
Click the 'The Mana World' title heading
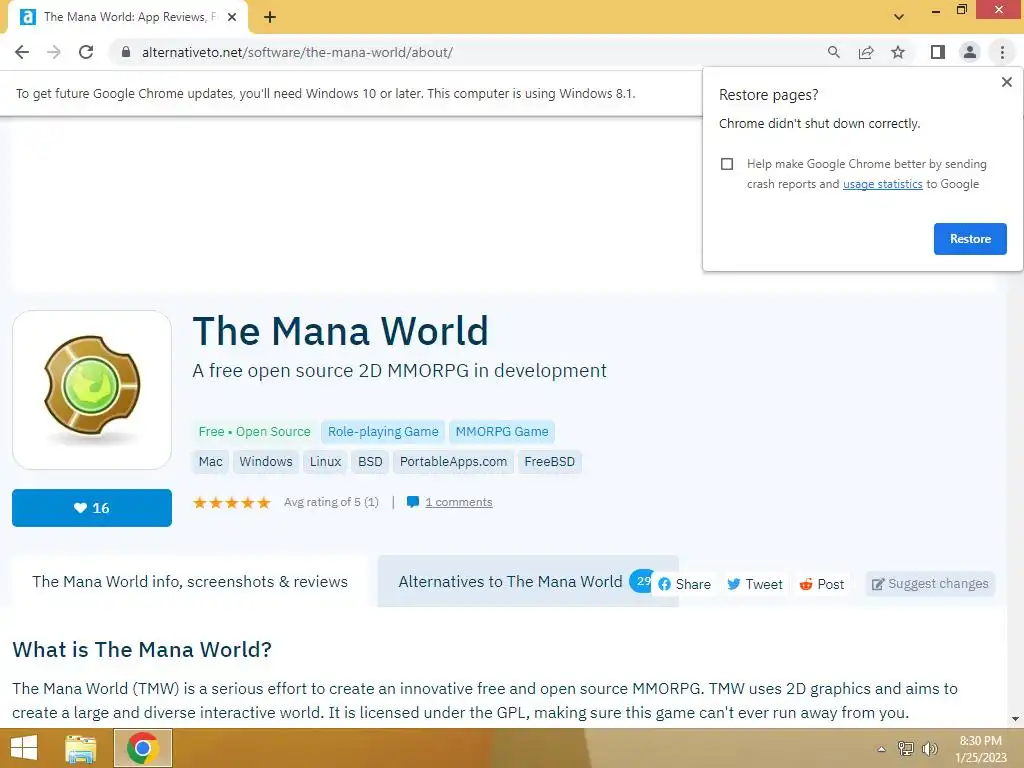340,331
